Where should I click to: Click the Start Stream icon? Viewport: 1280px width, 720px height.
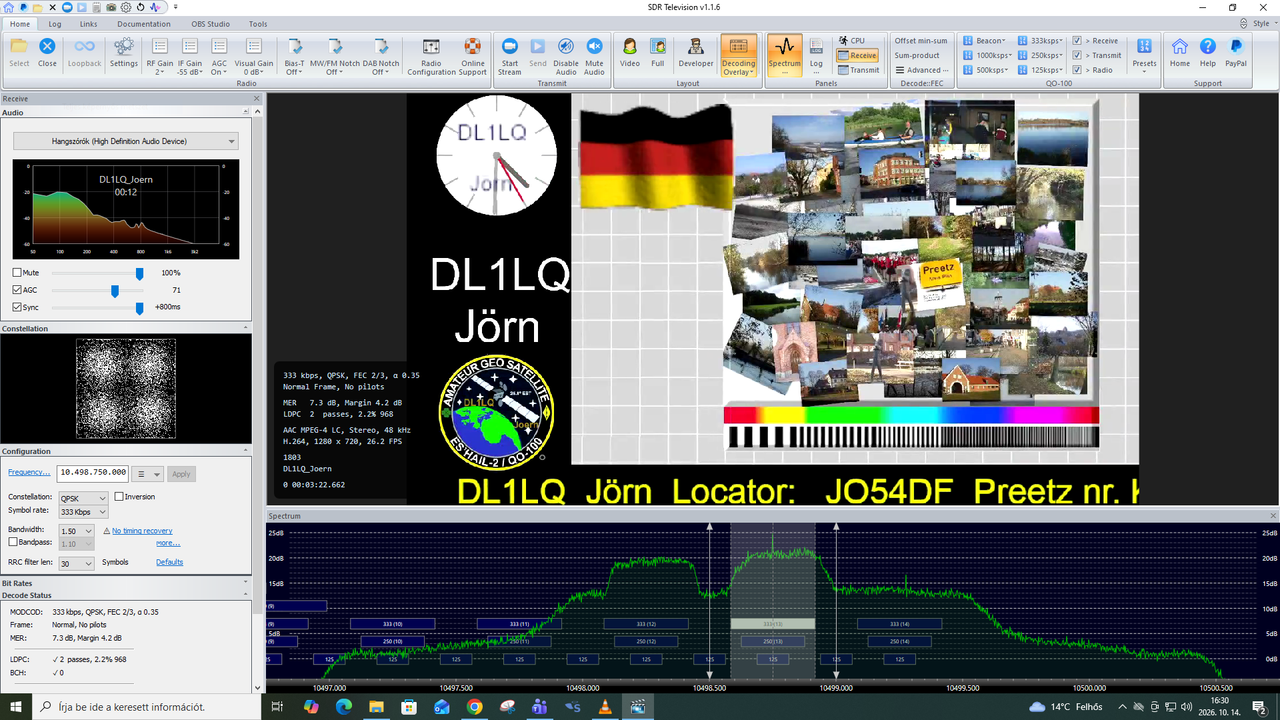(509, 57)
